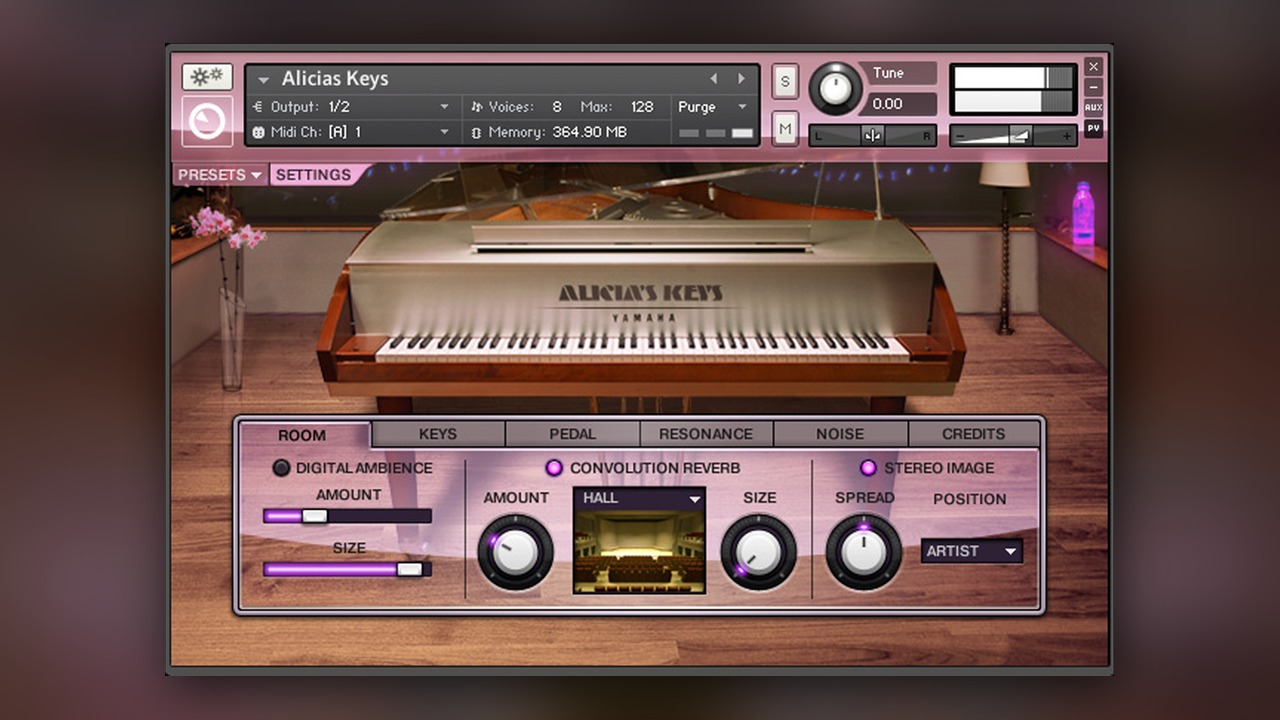The image size is (1280, 720).
Task: Load the next instrument preset arrow
Action: 741,79
